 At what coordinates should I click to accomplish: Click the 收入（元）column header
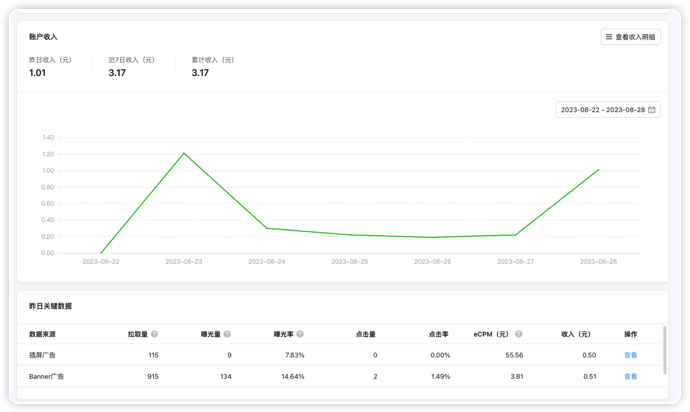576,334
